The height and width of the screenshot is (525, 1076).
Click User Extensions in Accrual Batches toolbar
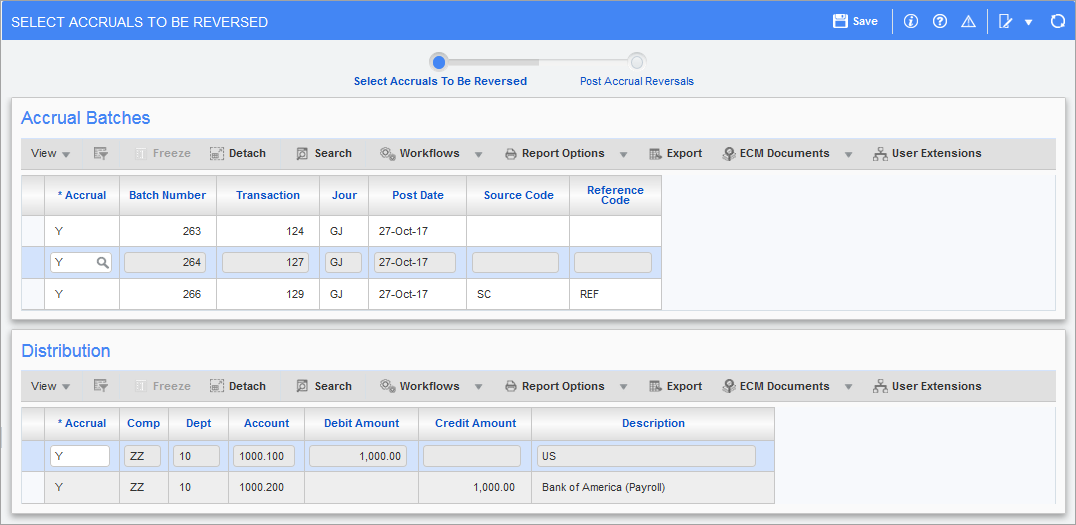(927, 154)
